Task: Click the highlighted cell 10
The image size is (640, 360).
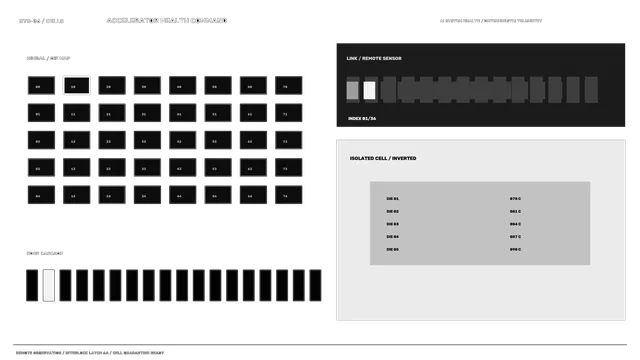Action: 77,86
